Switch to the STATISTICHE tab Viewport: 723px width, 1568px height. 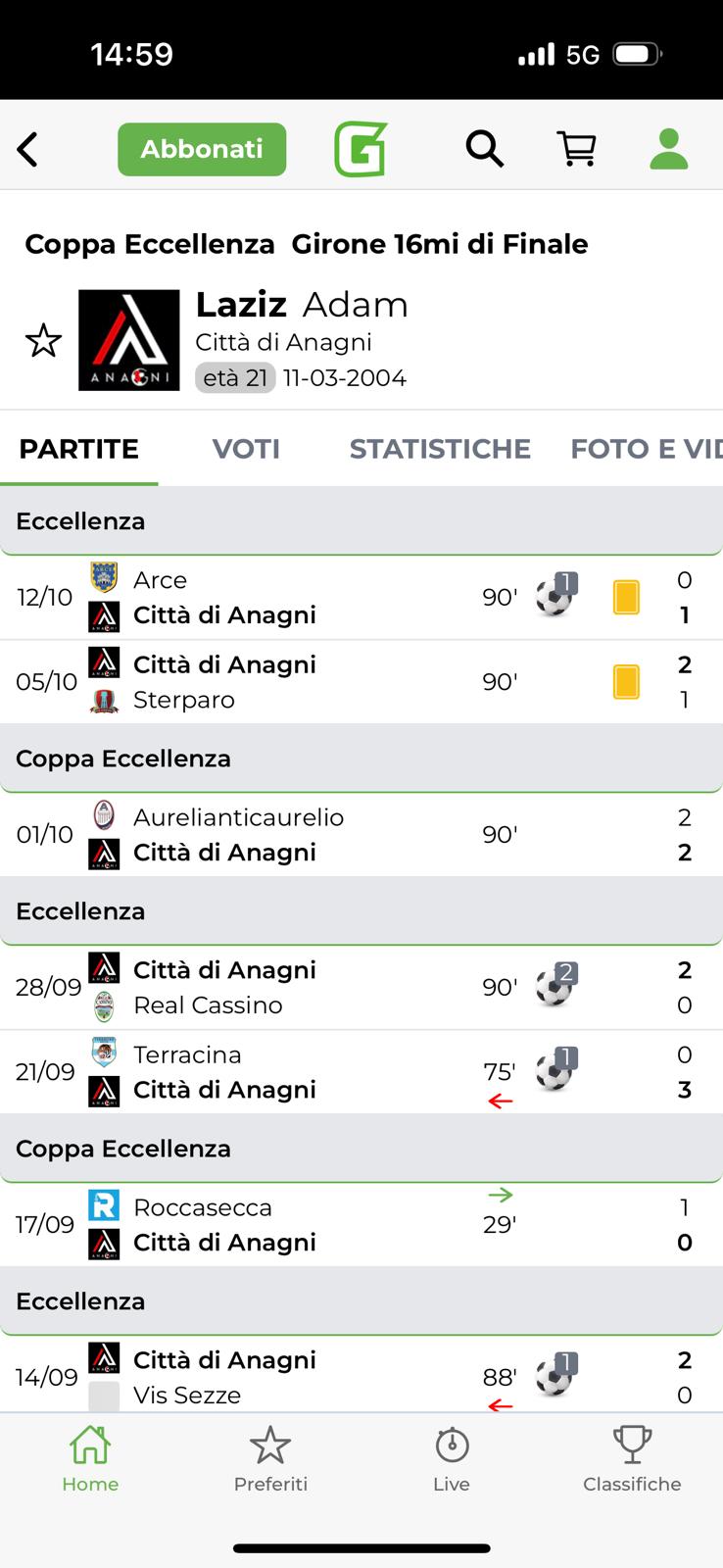pyautogui.click(x=440, y=449)
